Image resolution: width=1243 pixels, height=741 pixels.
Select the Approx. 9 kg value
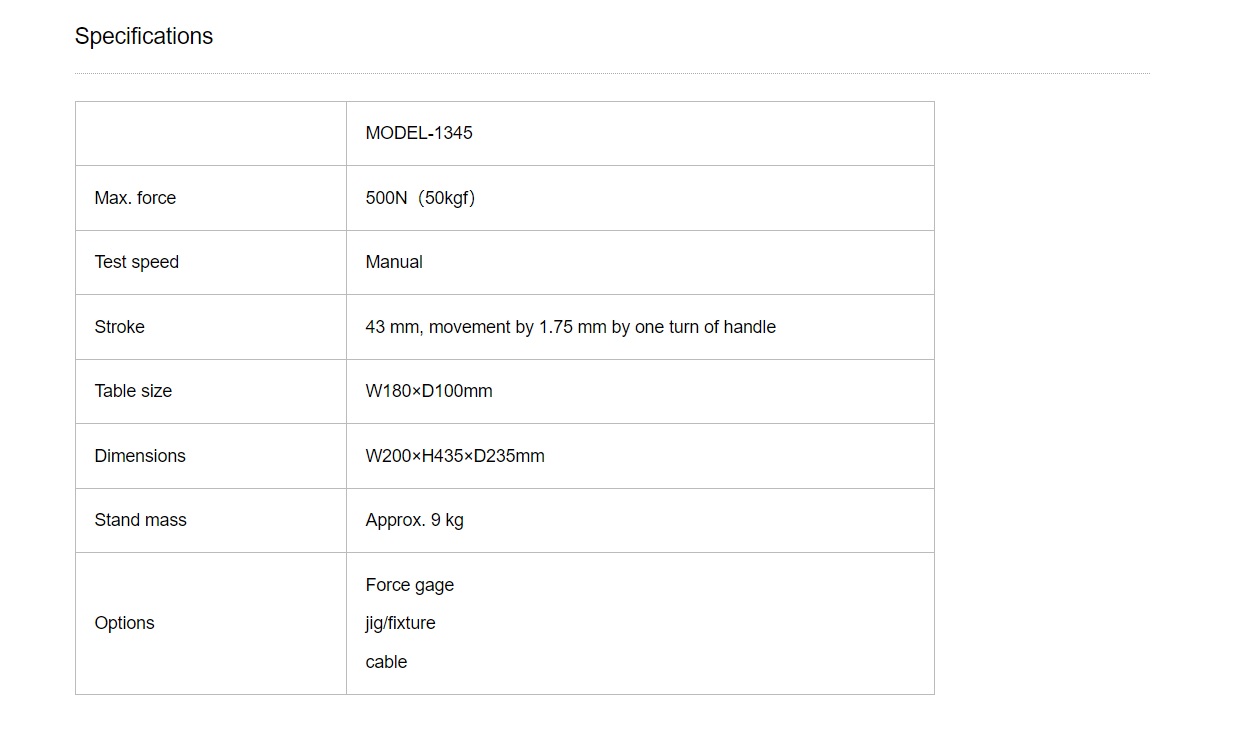coord(415,520)
